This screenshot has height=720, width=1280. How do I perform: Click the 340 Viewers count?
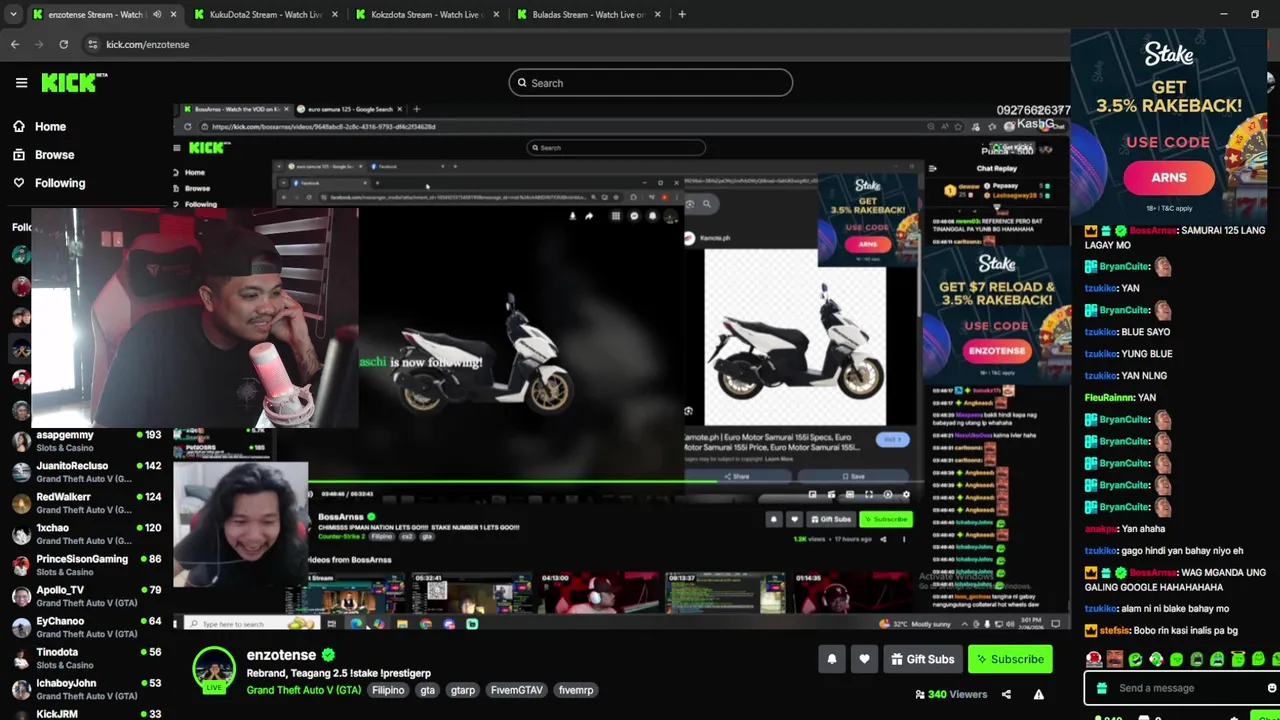(x=951, y=694)
